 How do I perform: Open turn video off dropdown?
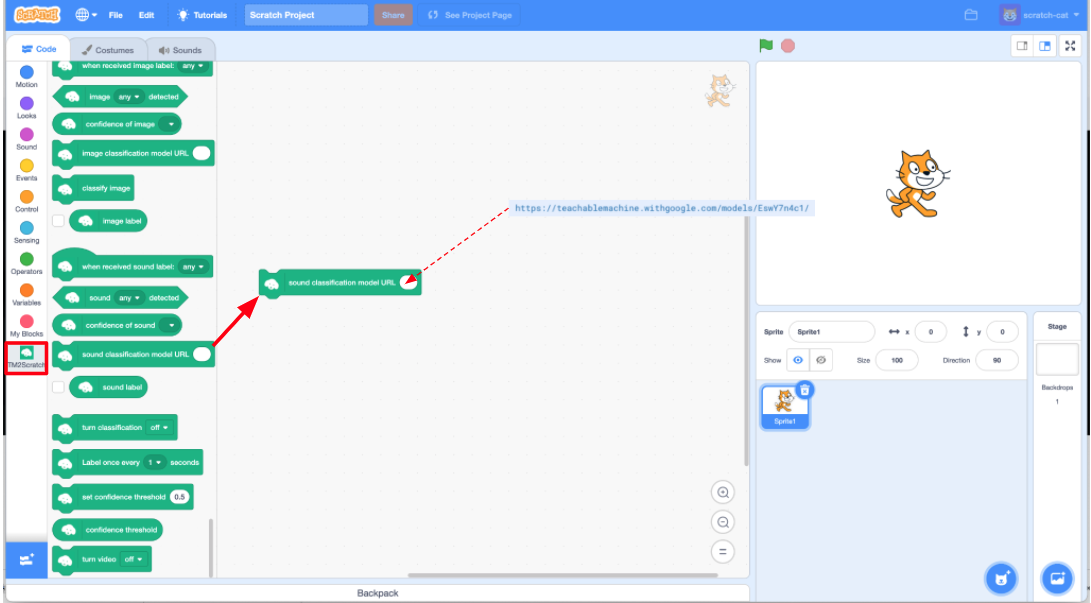click(x=134, y=559)
